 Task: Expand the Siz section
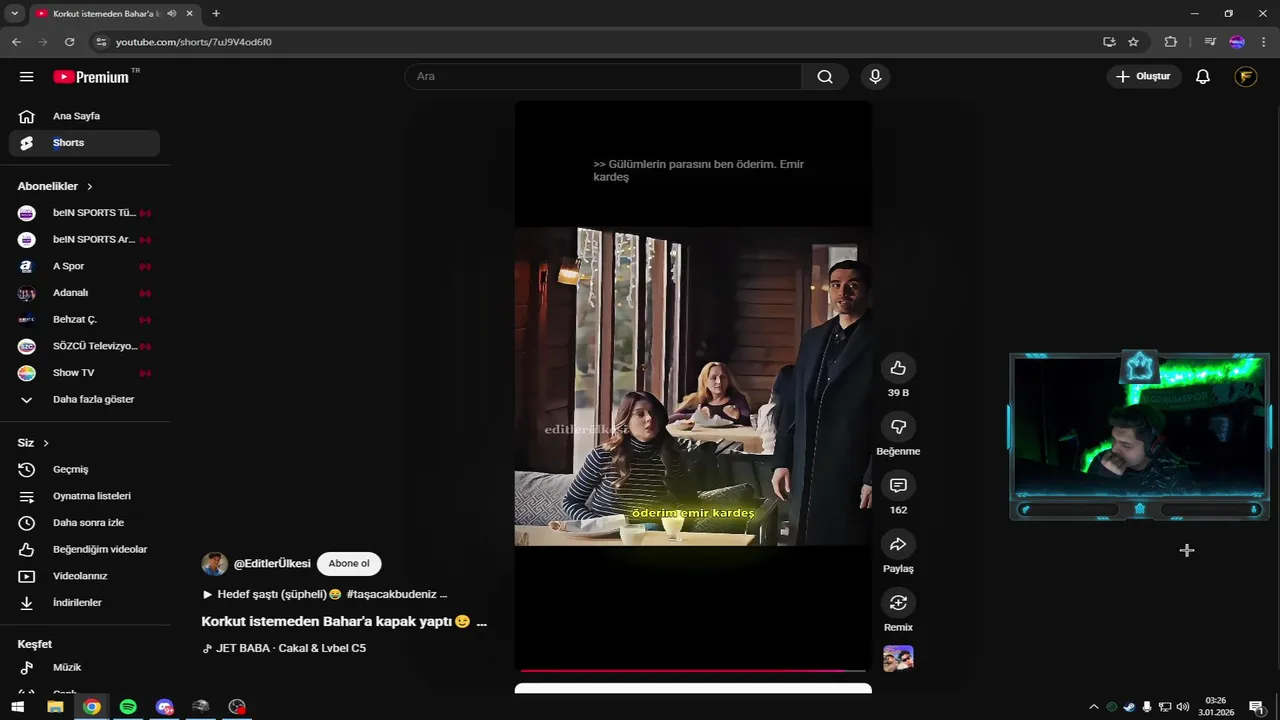(x=33, y=443)
